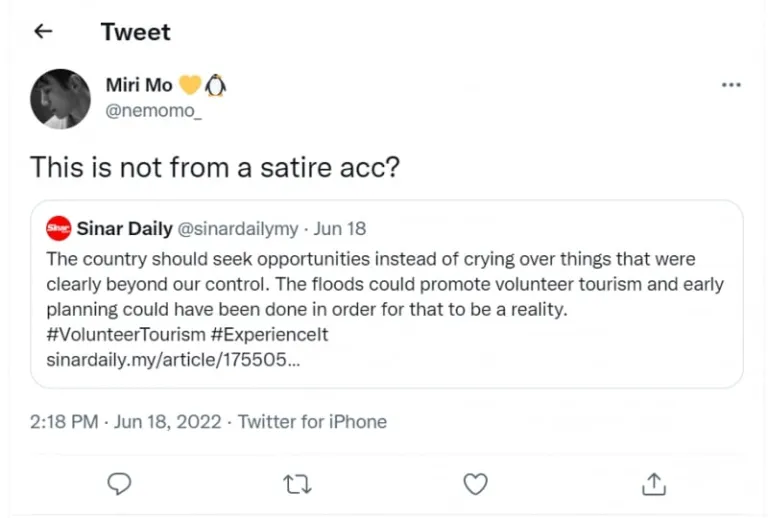The image size is (768, 518).
Task: Open the quoted tweet's Jun 18 date
Action: [340, 229]
